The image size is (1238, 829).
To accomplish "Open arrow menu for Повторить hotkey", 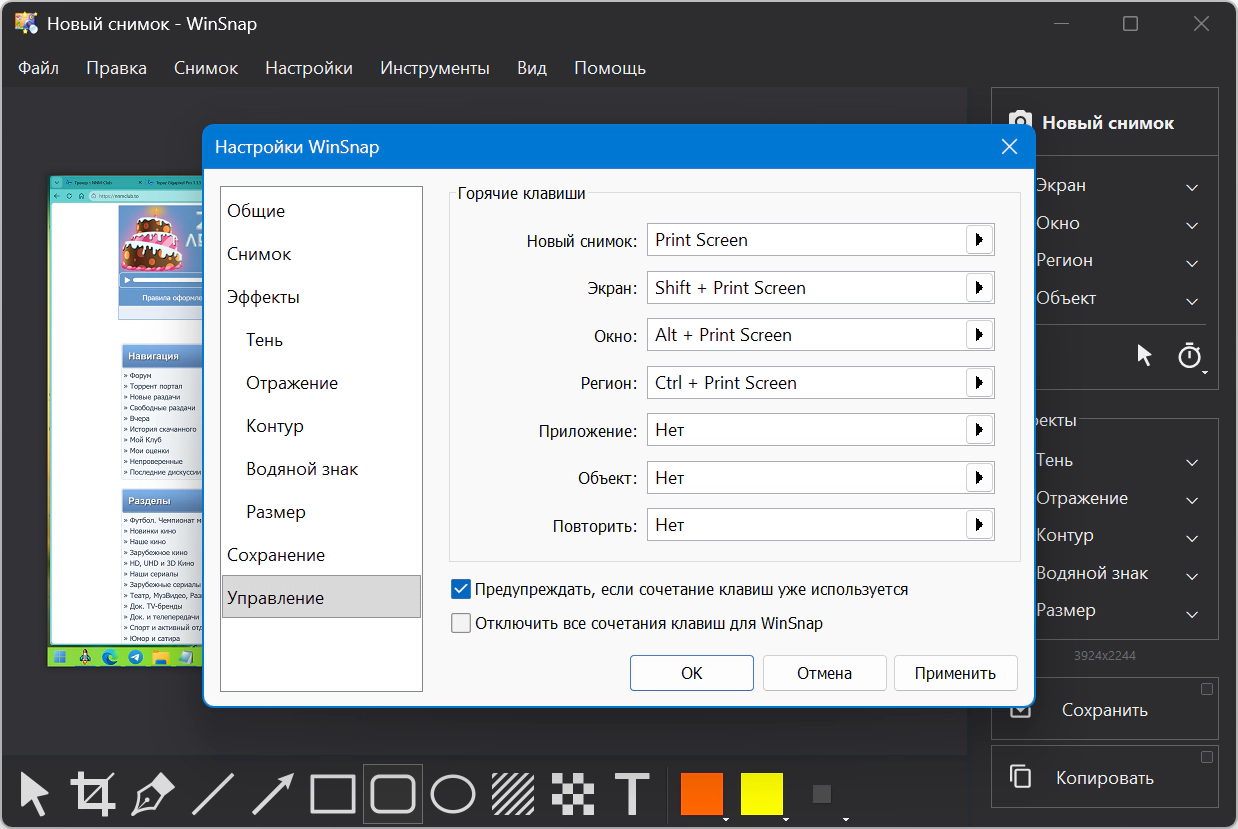I will (x=979, y=525).
